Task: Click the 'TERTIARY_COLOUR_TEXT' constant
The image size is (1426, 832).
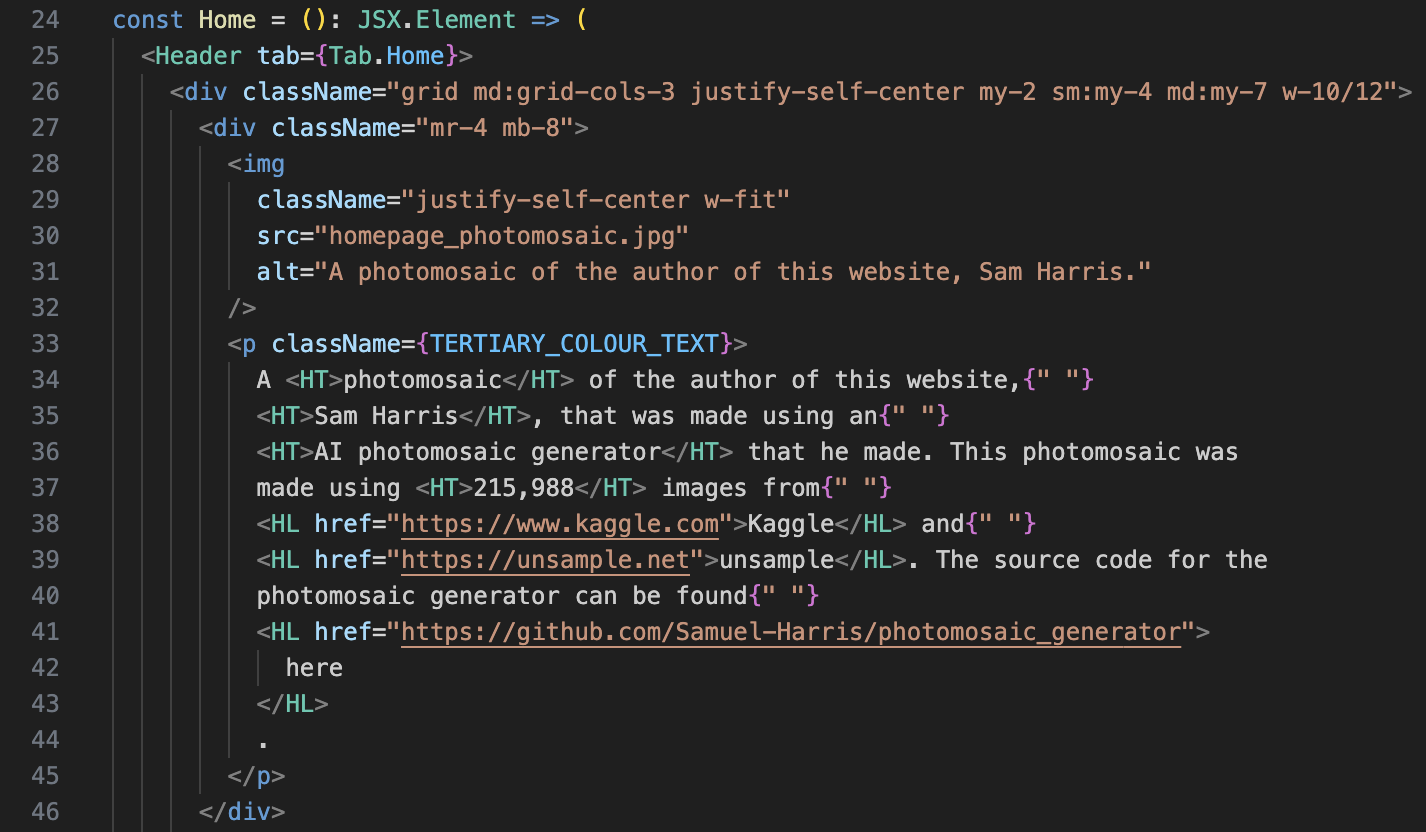Action: [575, 343]
